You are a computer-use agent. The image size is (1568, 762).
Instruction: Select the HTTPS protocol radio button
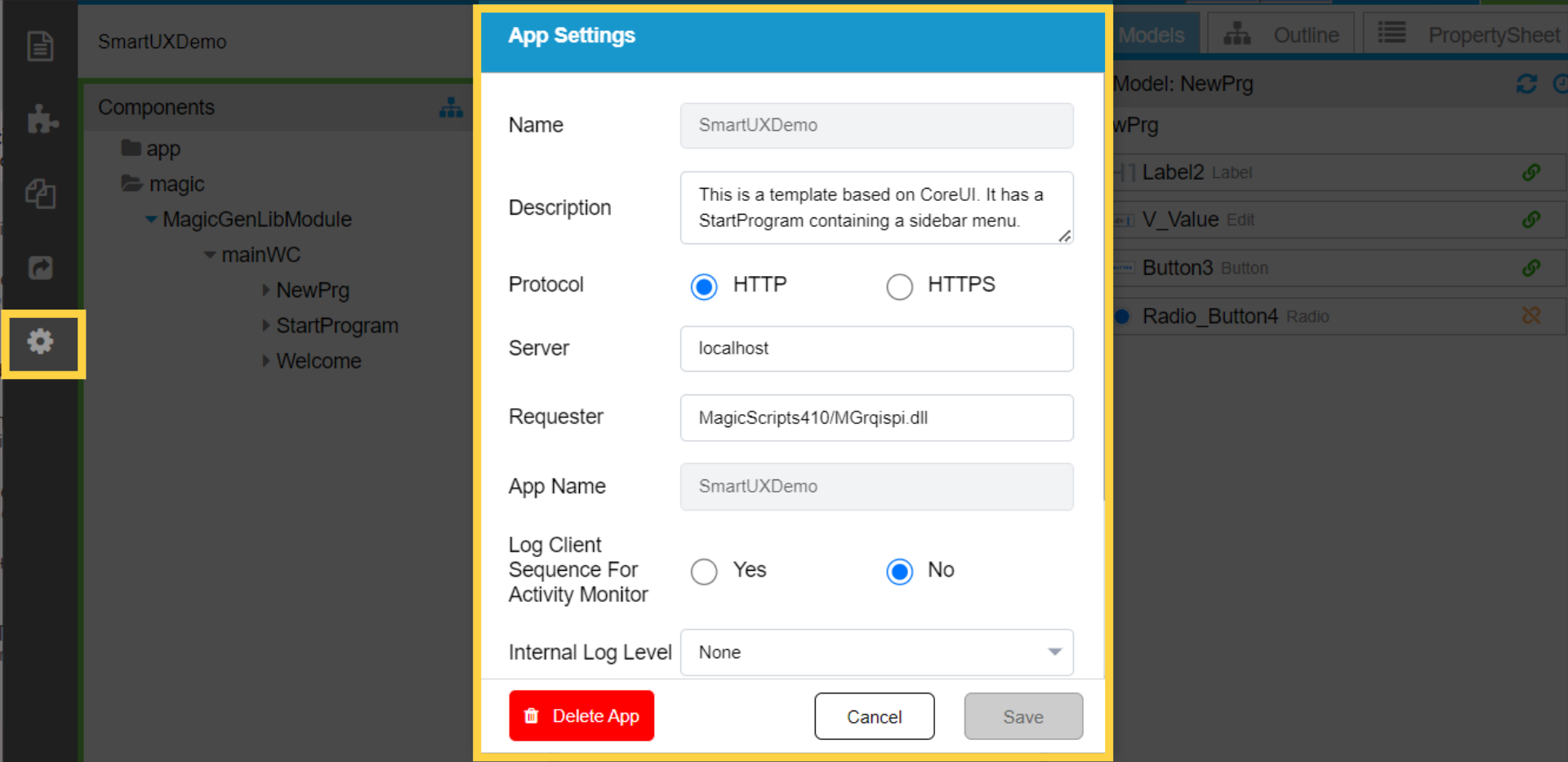[899, 287]
